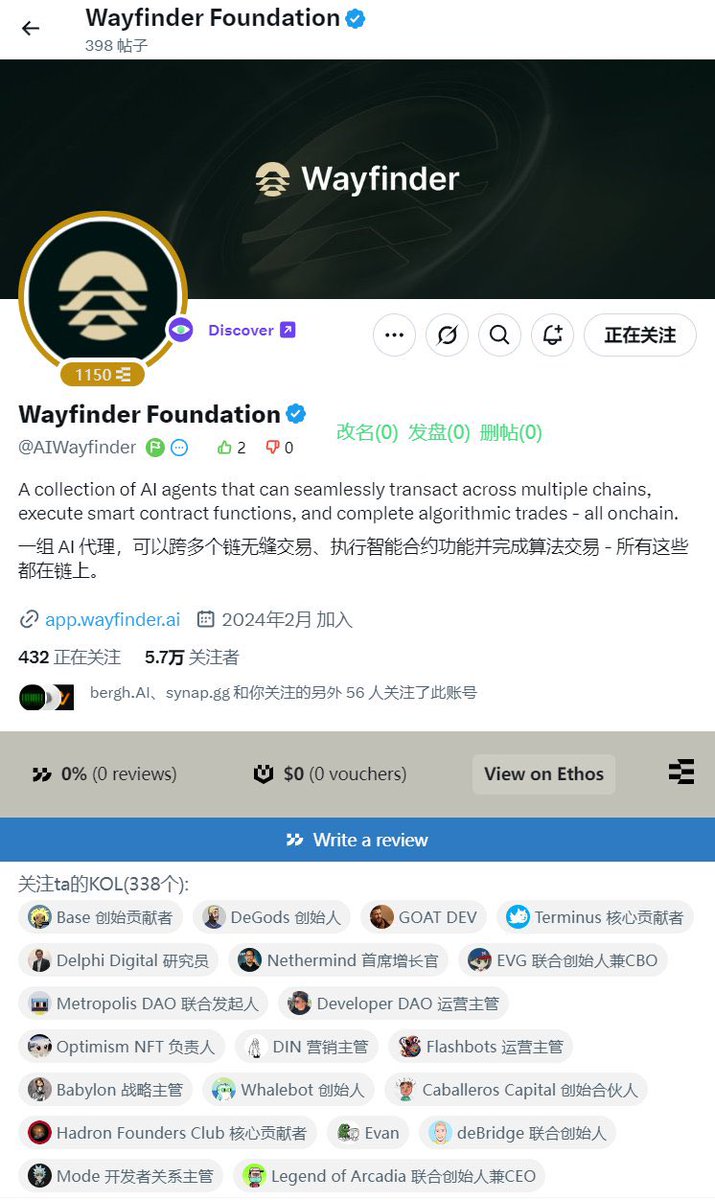Click the purple eye Discover badge icon
This screenshot has height=1200, width=715.
(x=180, y=330)
